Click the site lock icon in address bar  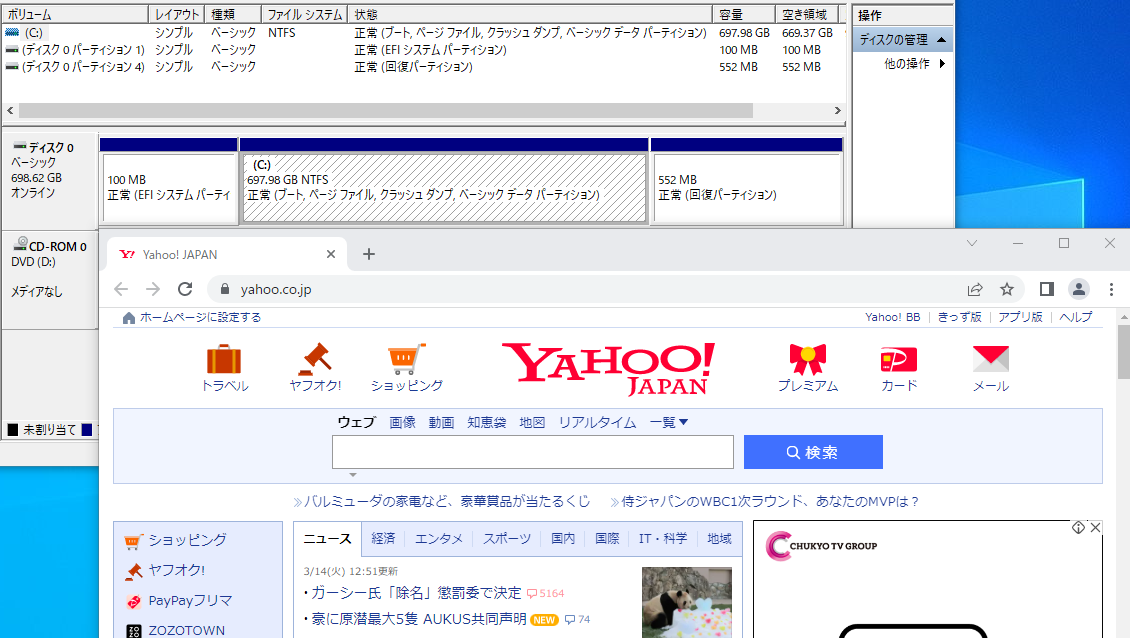[225, 289]
